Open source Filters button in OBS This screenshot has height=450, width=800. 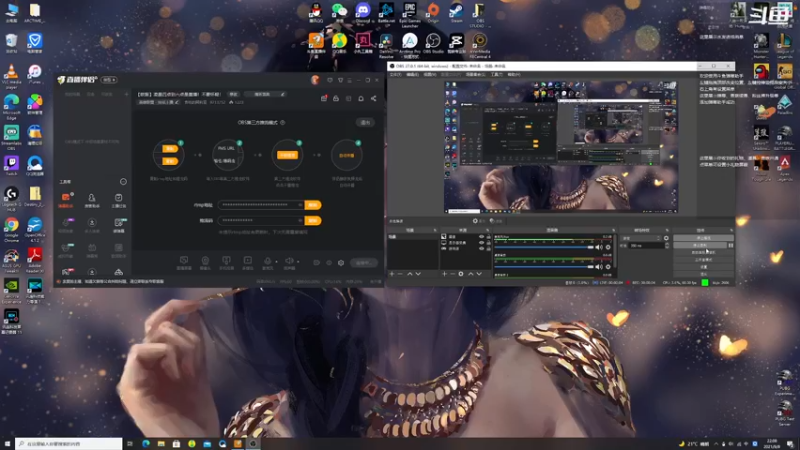click(x=495, y=221)
